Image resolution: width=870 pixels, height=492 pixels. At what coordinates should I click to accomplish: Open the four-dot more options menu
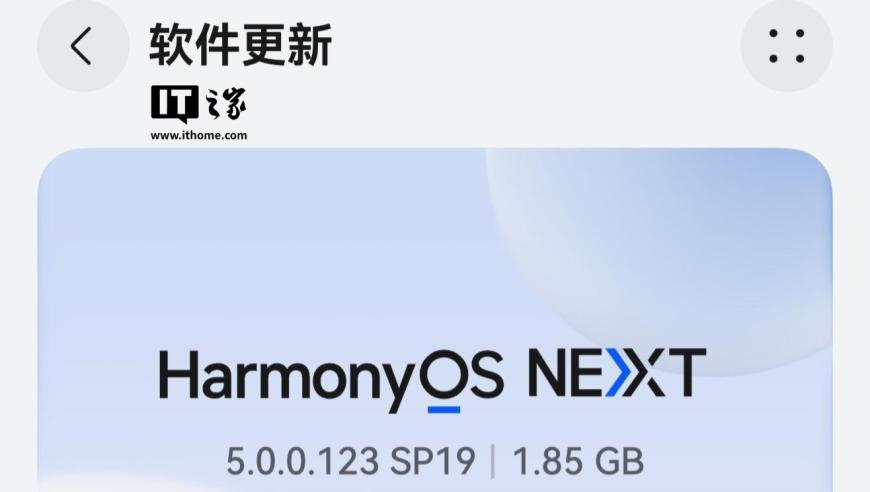[x=787, y=46]
